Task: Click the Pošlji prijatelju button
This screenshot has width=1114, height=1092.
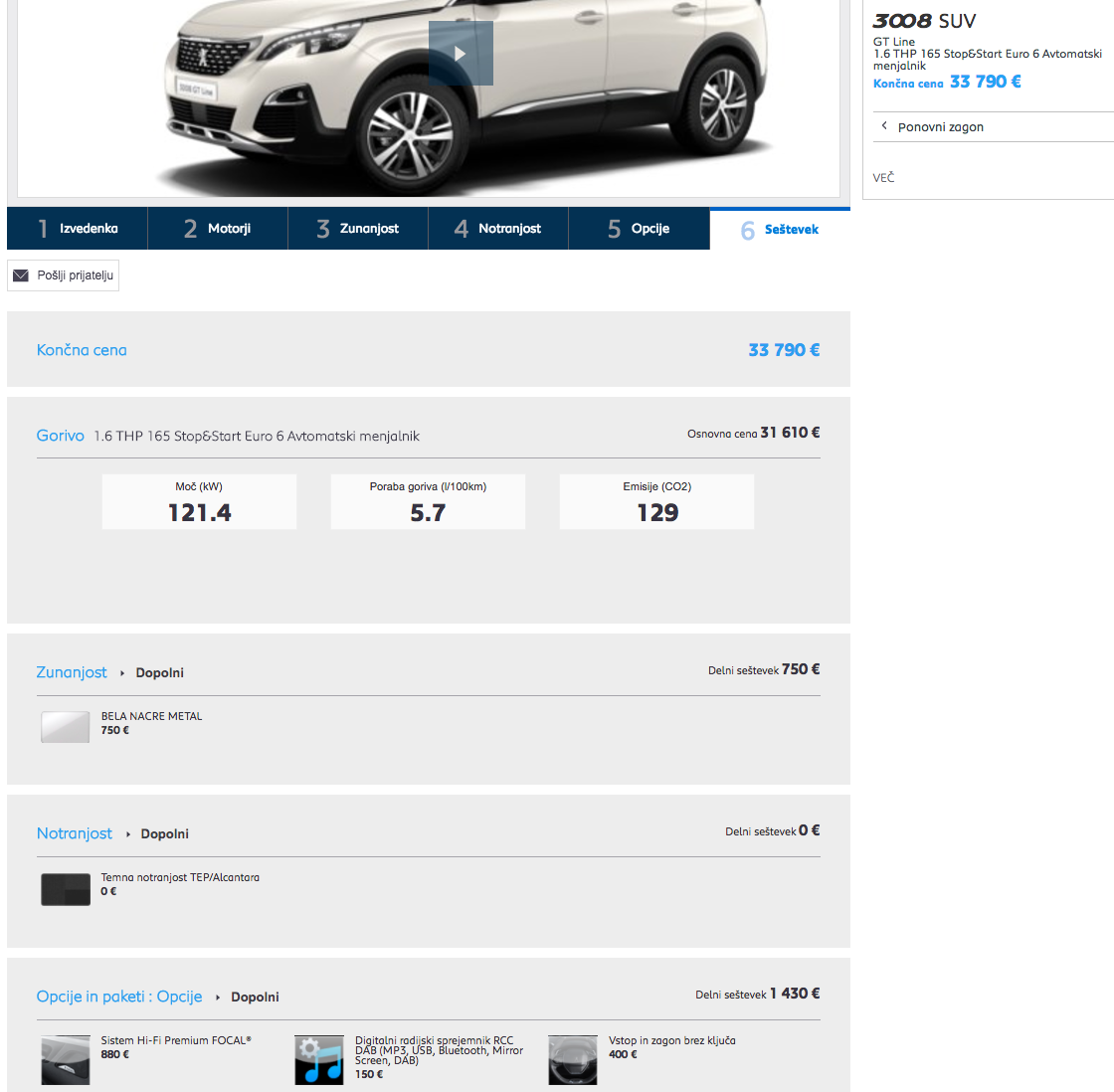Action: [64, 275]
